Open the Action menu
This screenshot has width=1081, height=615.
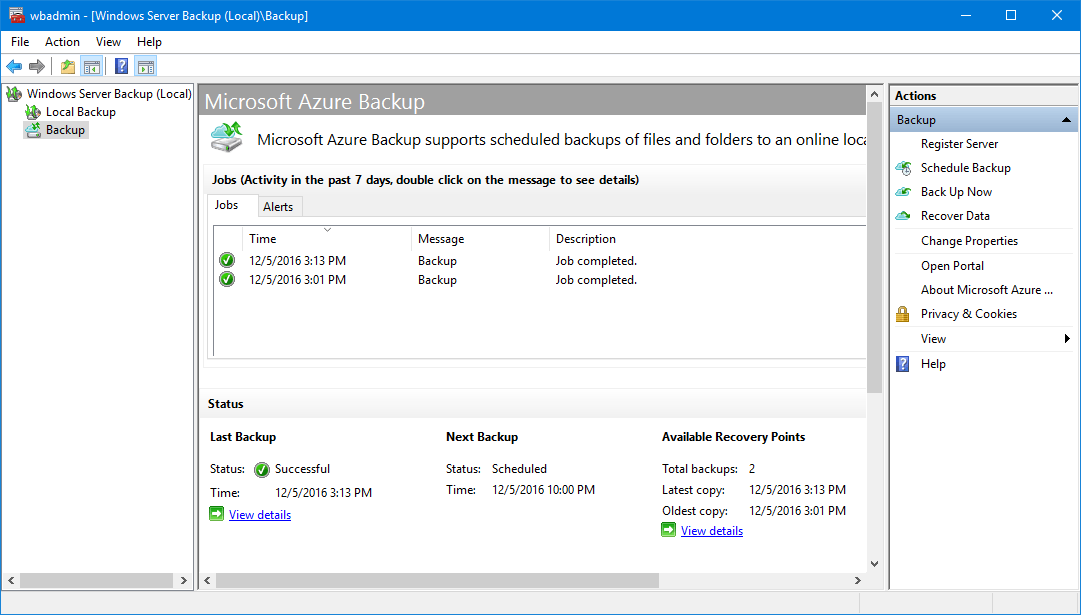click(62, 42)
